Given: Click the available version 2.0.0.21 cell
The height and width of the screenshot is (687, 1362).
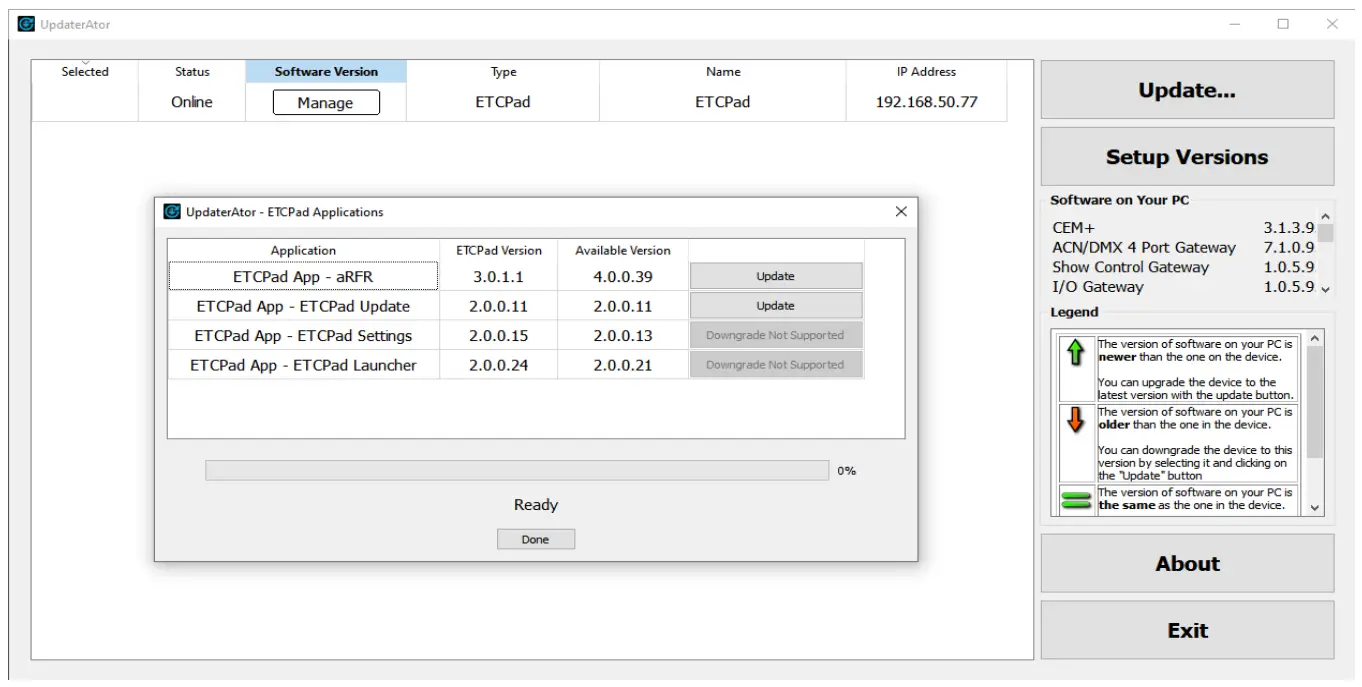Looking at the screenshot, I should [x=623, y=365].
